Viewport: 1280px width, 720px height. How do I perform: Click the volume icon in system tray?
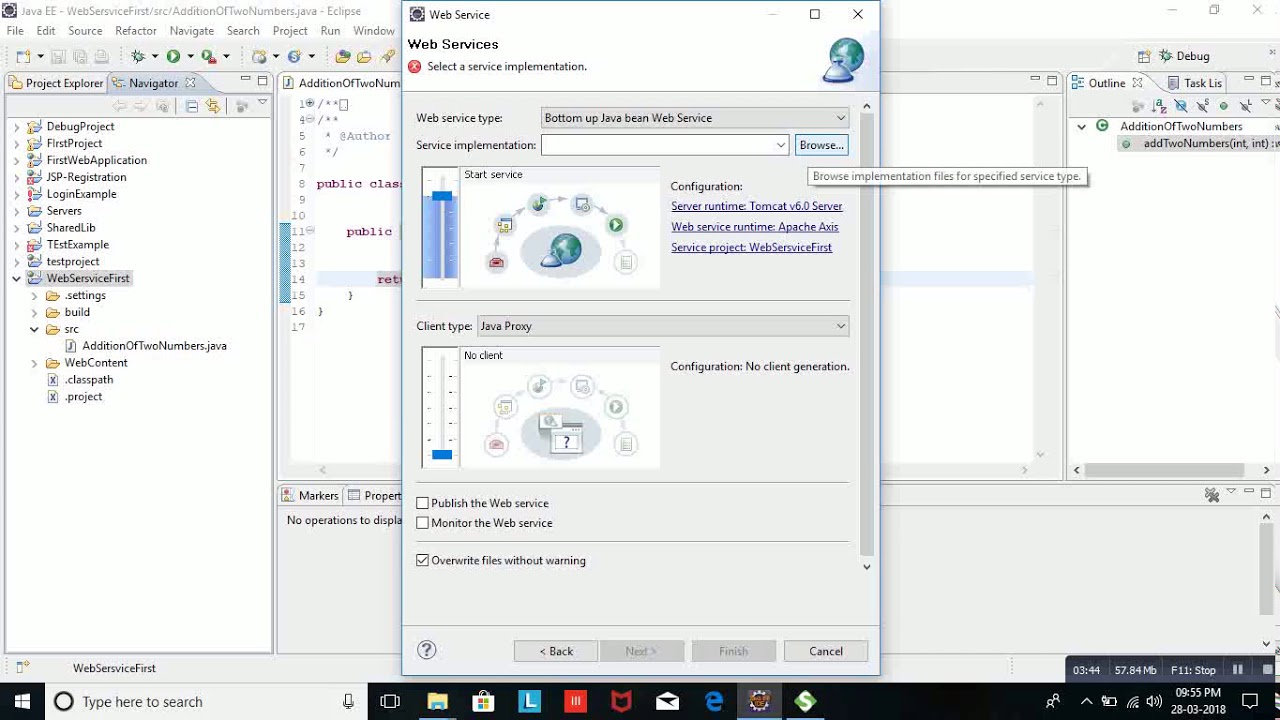tap(1154, 702)
